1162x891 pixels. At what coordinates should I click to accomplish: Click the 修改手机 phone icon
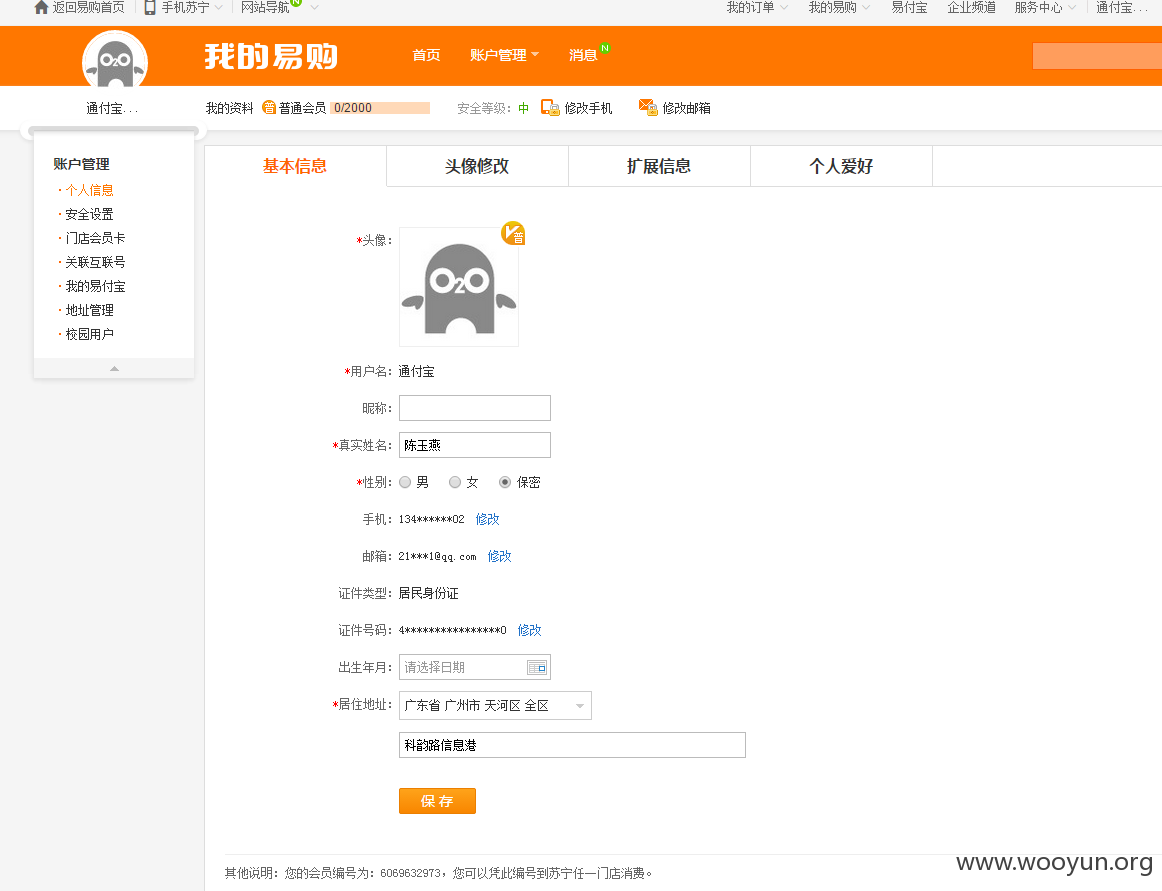[550, 107]
